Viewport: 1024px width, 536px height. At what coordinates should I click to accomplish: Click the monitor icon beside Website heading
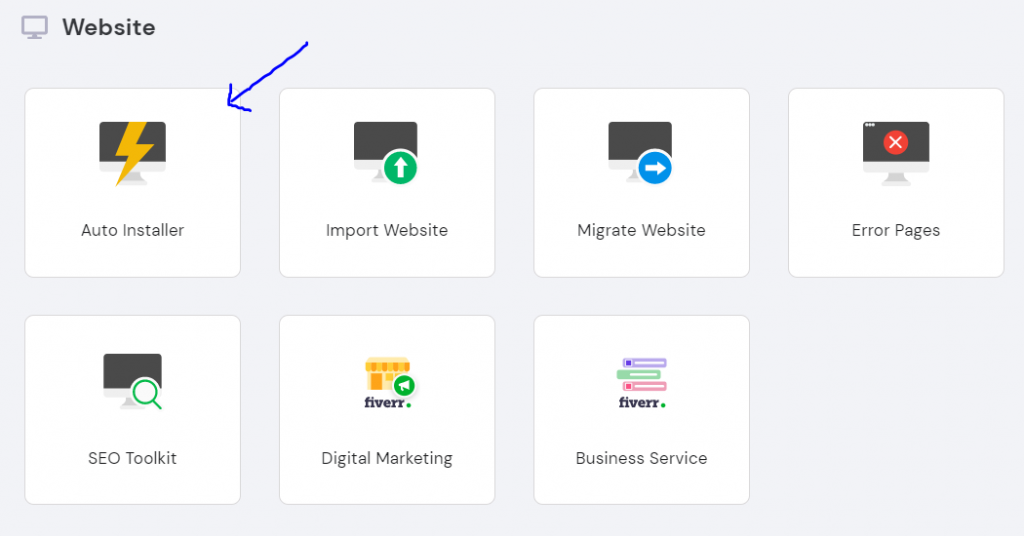tap(35, 27)
